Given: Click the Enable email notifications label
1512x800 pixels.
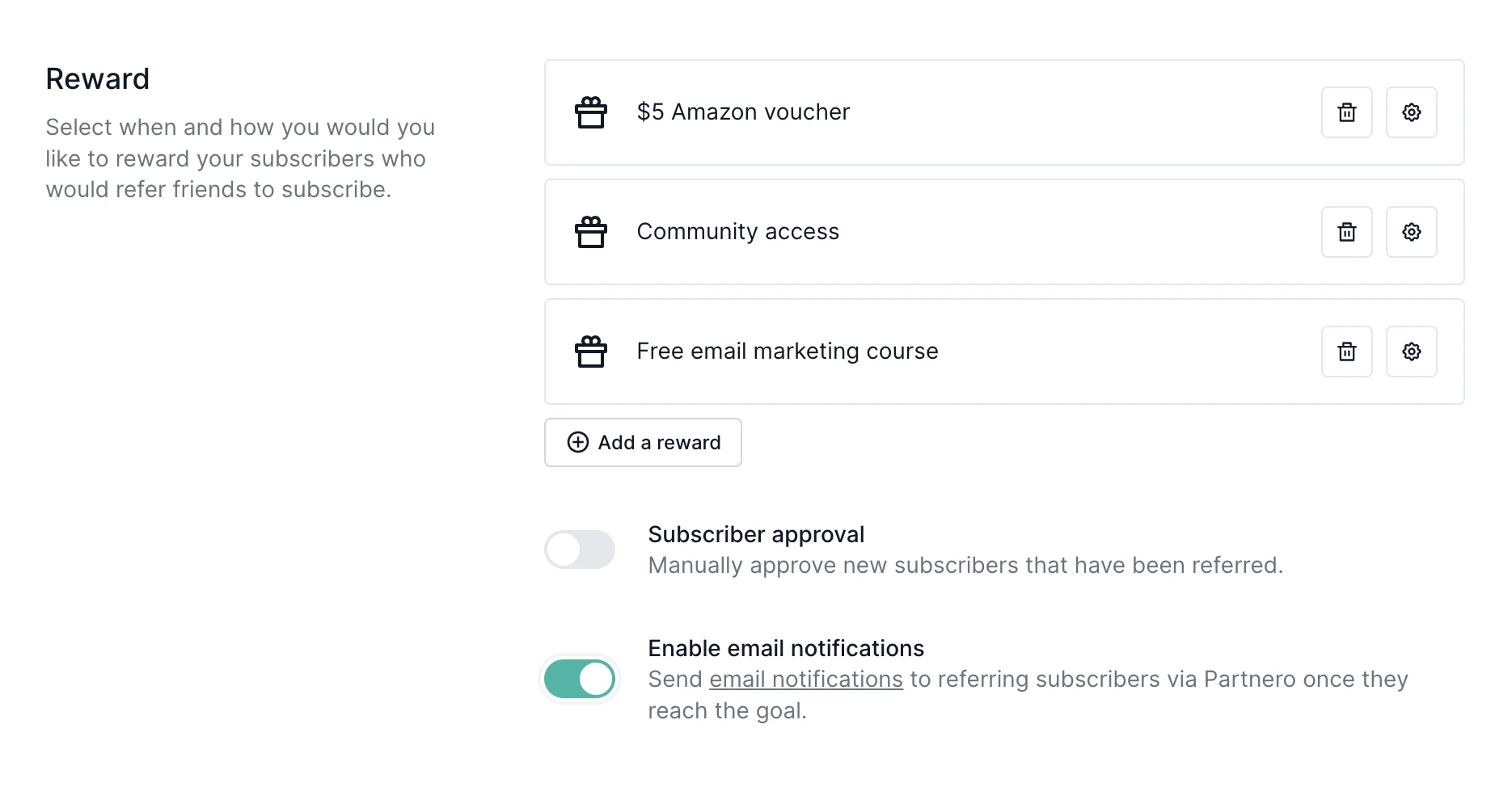Looking at the screenshot, I should coord(786,648).
